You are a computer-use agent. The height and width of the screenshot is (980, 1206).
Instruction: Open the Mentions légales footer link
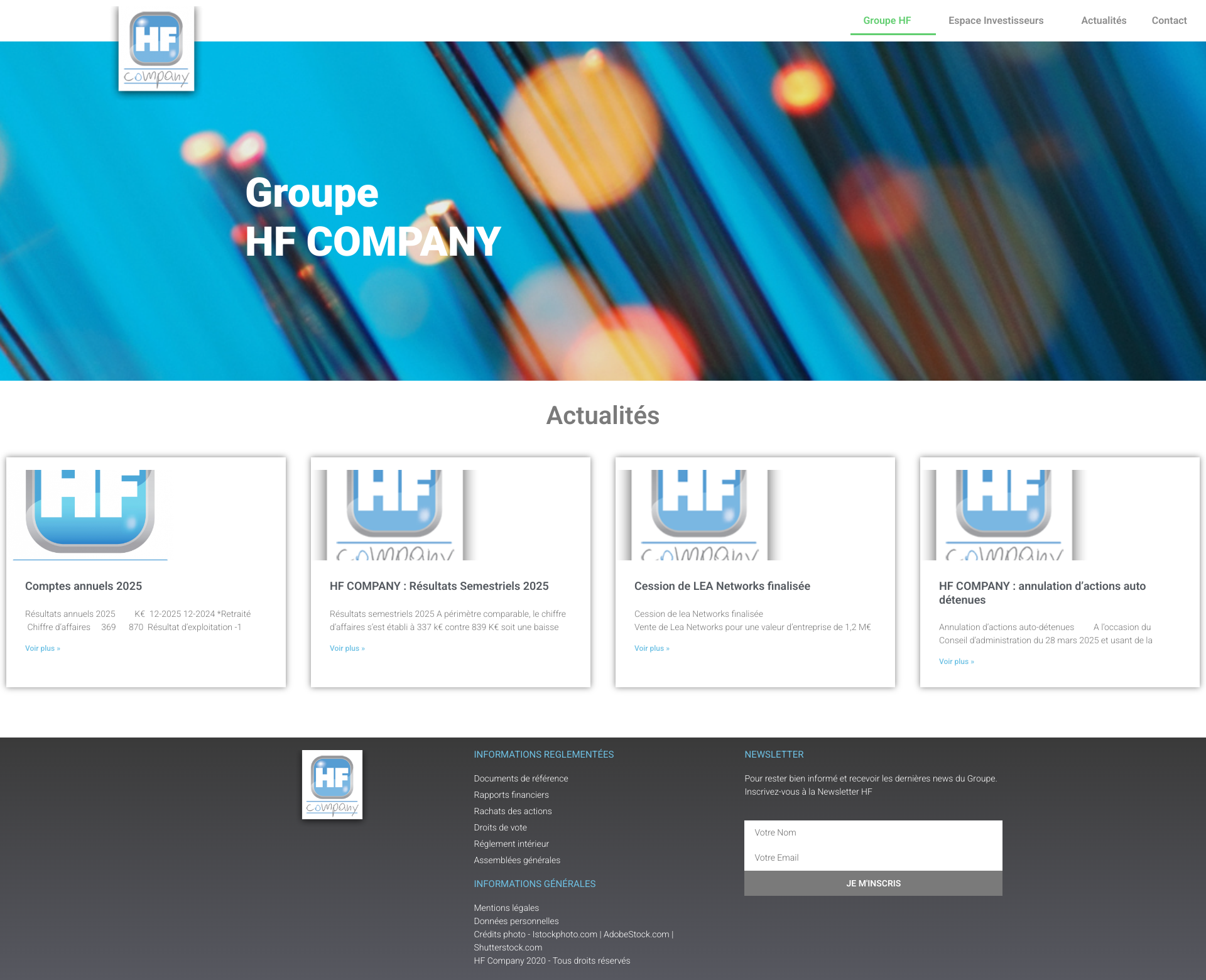click(506, 908)
